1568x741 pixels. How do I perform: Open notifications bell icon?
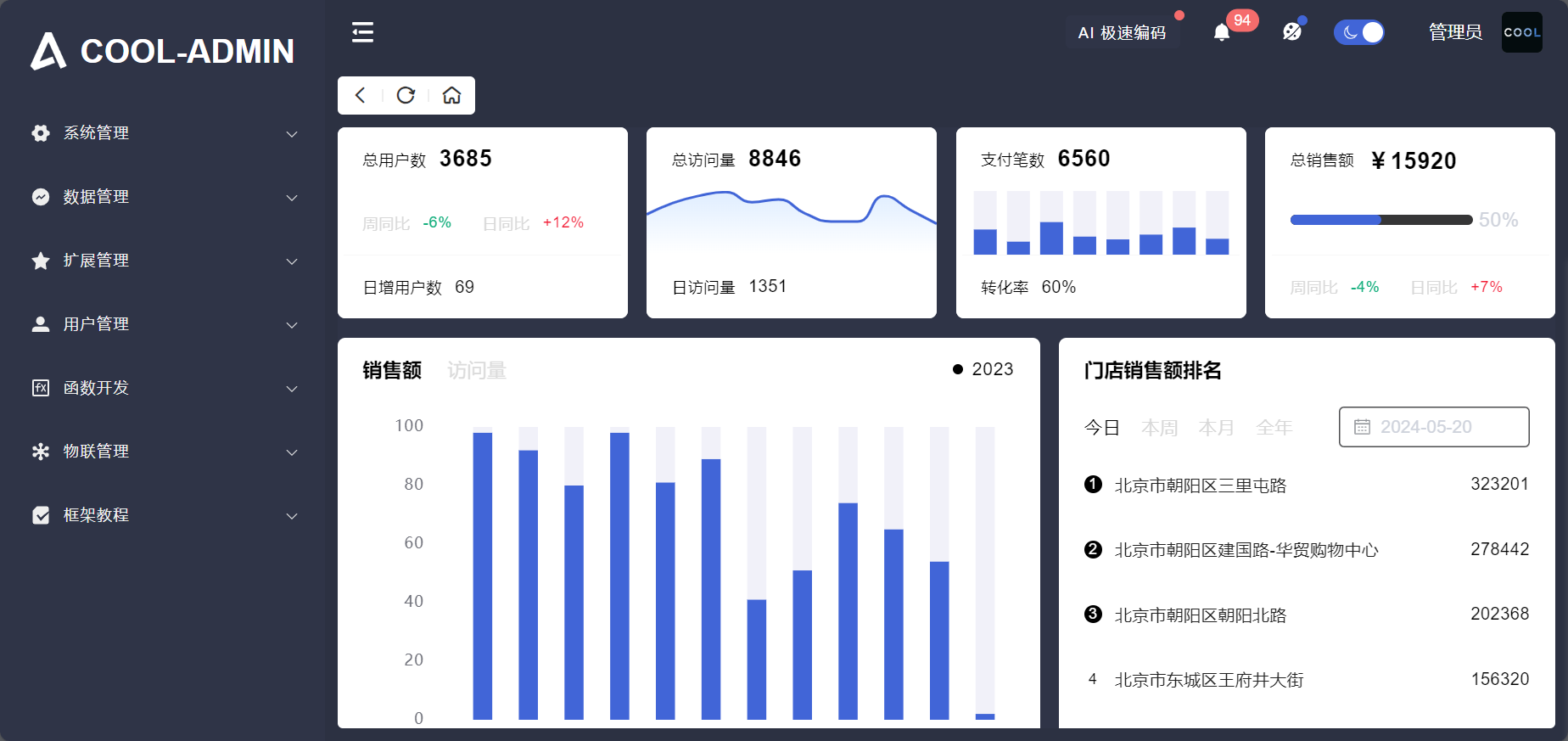1222,33
